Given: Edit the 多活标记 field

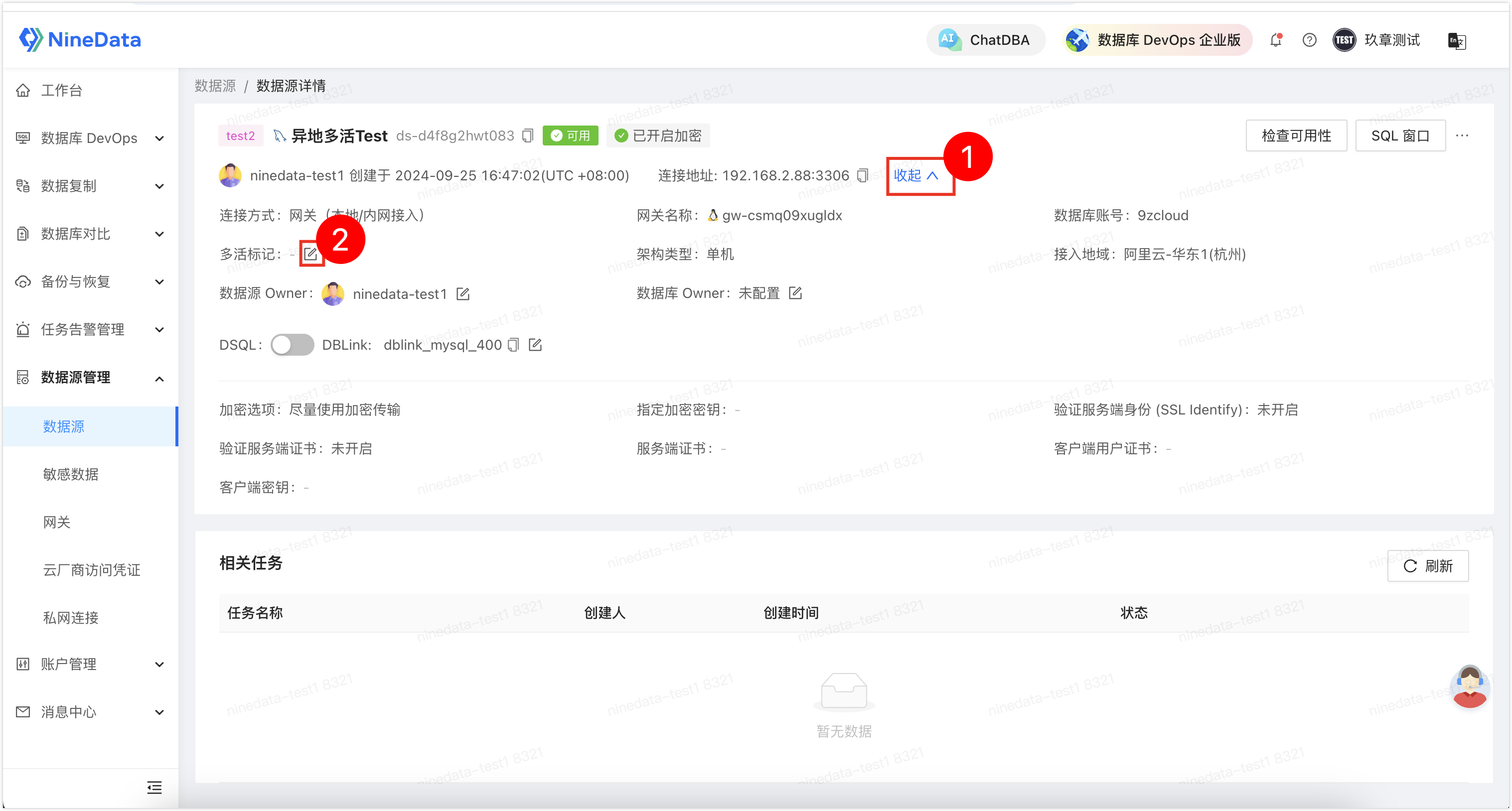Looking at the screenshot, I should pos(310,254).
